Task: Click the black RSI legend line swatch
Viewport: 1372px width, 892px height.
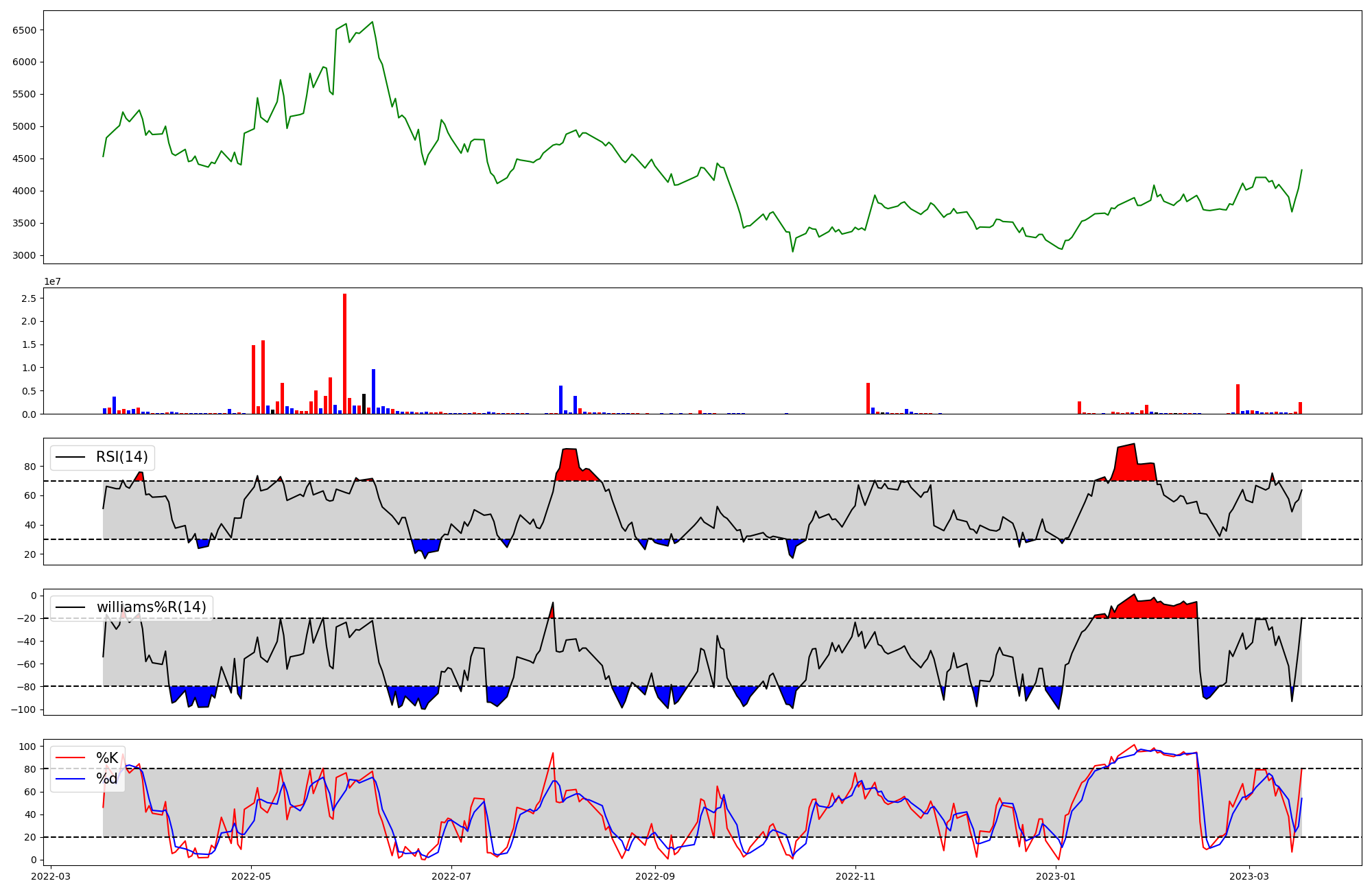Action: coord(70,458)
